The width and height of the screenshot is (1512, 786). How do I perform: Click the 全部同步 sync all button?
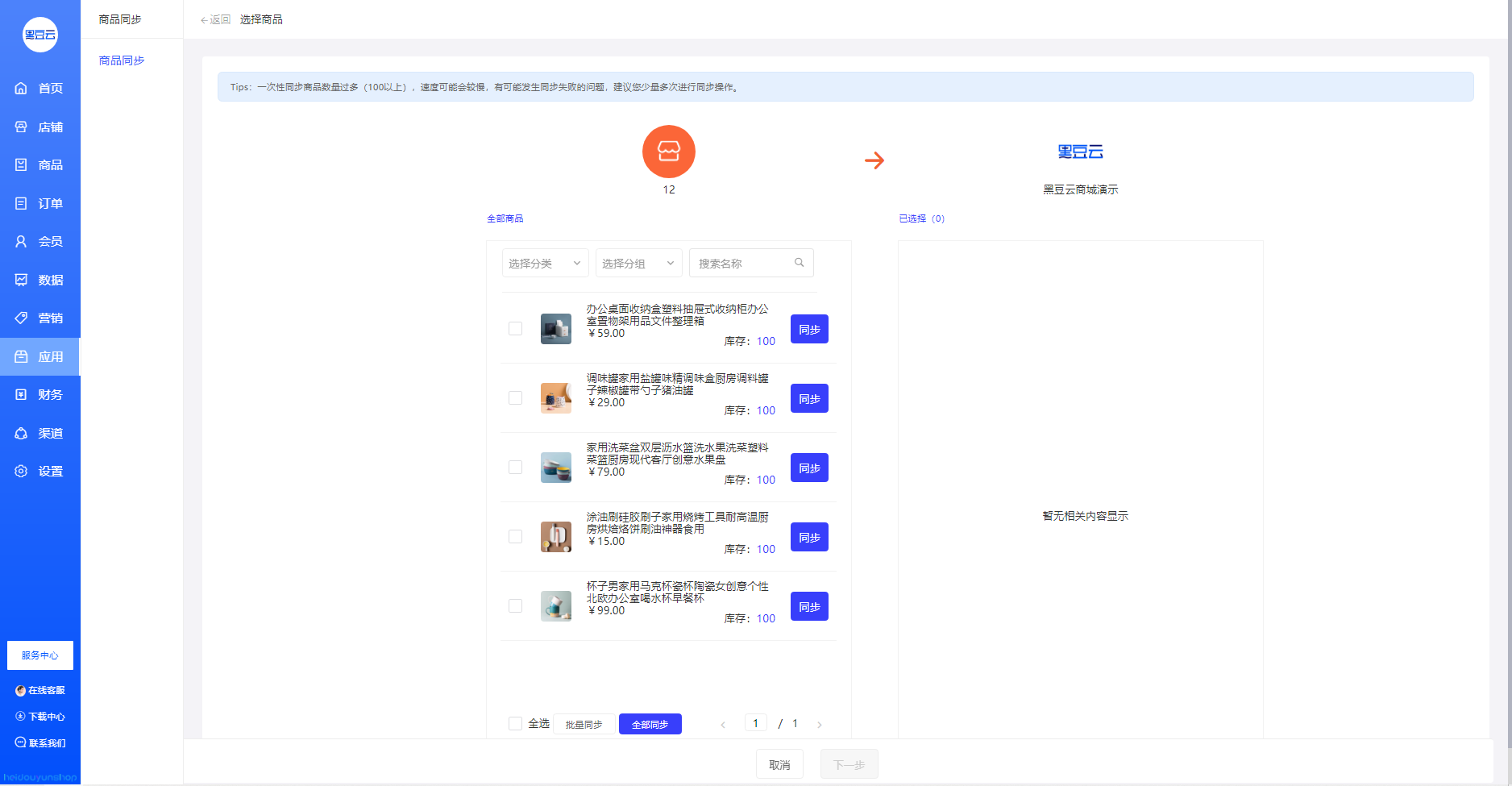(x=650, y=725)
